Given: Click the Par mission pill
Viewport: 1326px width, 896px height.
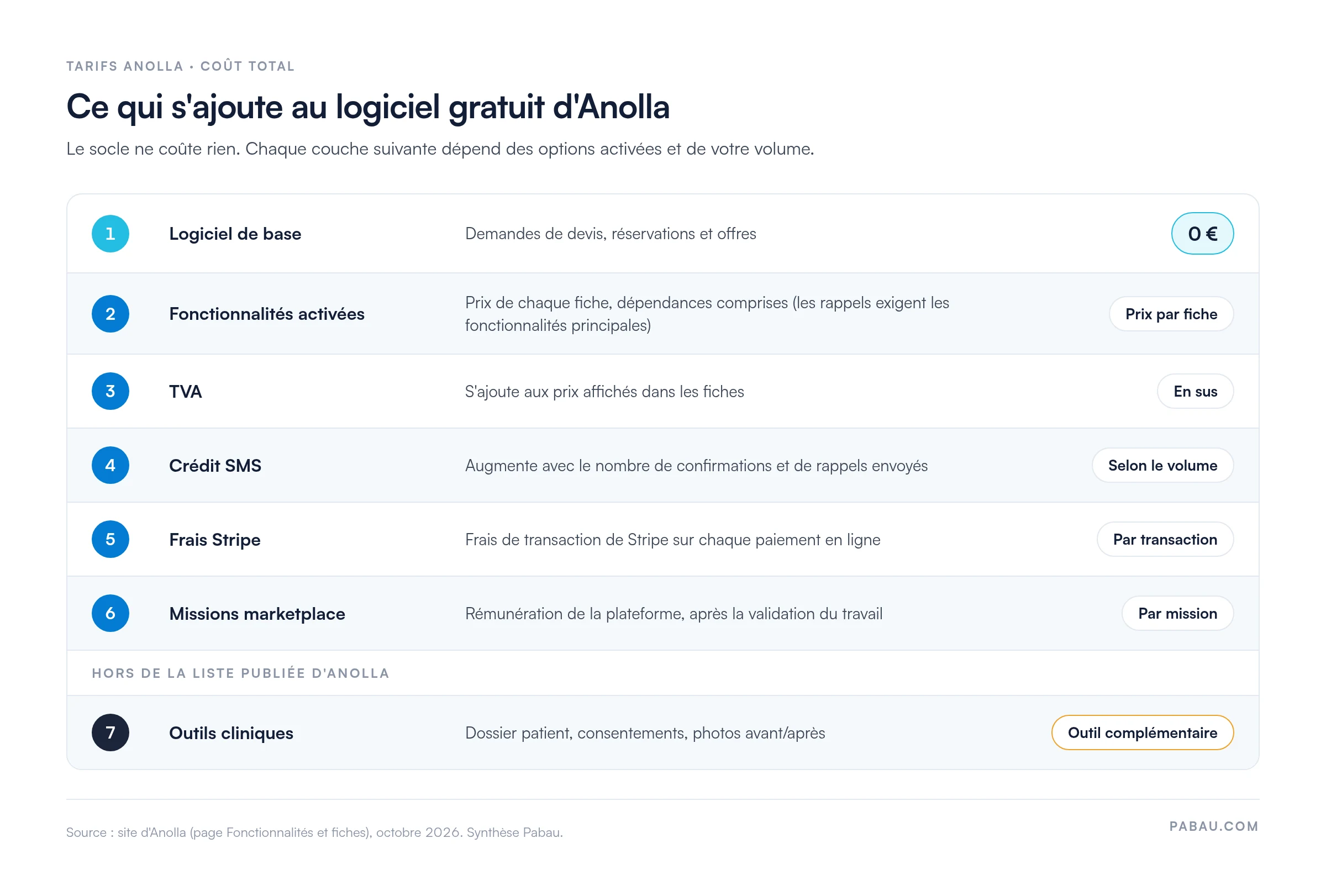Looking at the screenshot, I should (x=1177, y=614).
